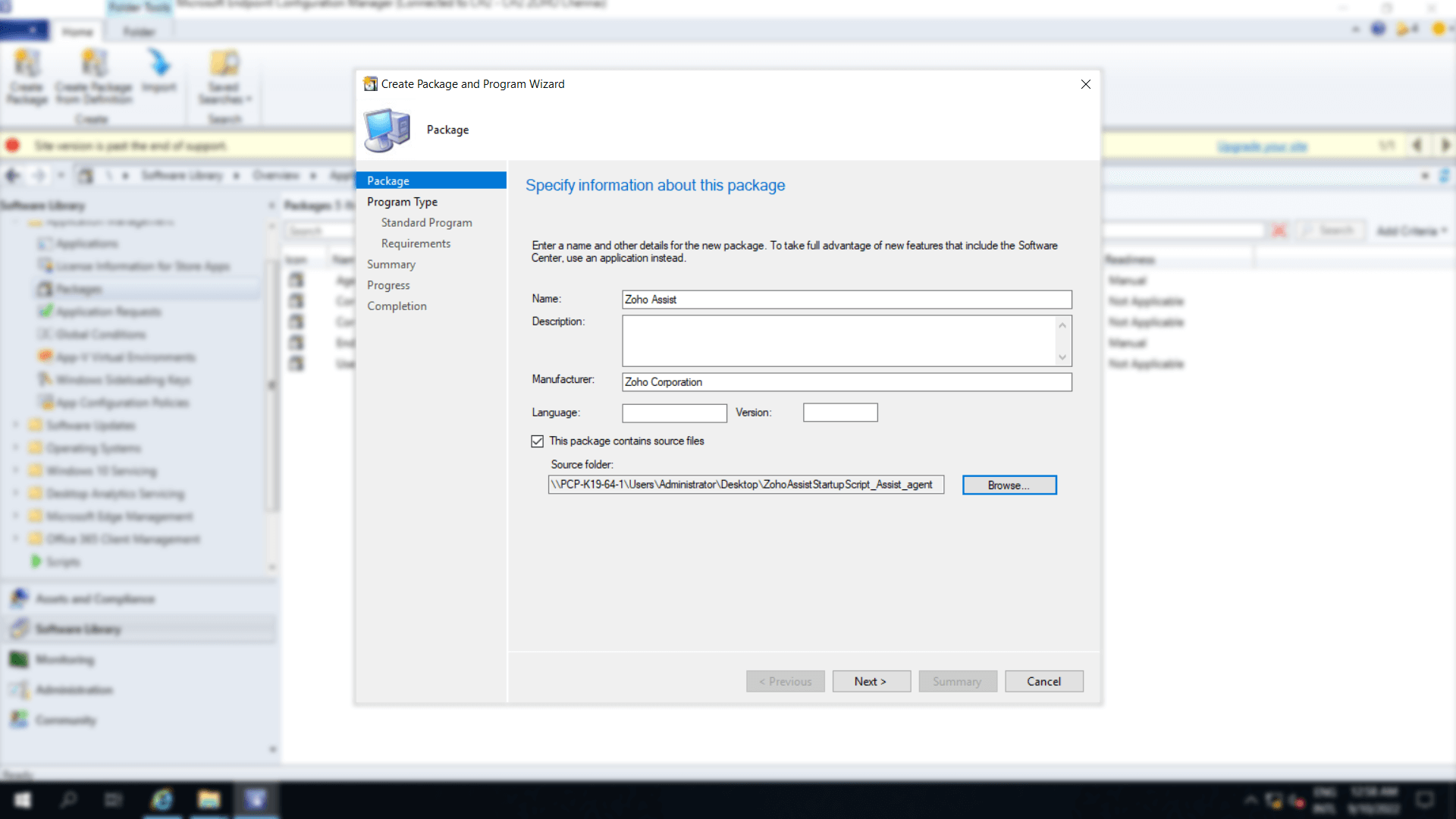Image resolution: width=1456 pixels, height=819 pixels.
Task: Open File Explorer from the taskbar
Action: 209,800
